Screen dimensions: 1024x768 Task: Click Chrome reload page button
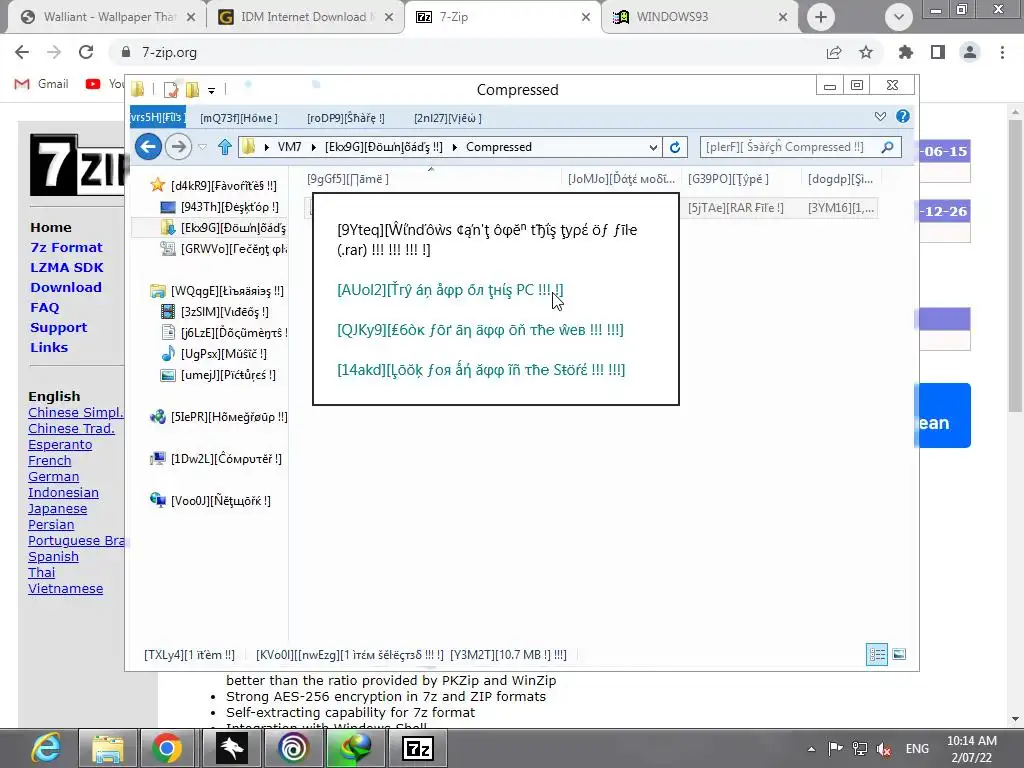86,52
